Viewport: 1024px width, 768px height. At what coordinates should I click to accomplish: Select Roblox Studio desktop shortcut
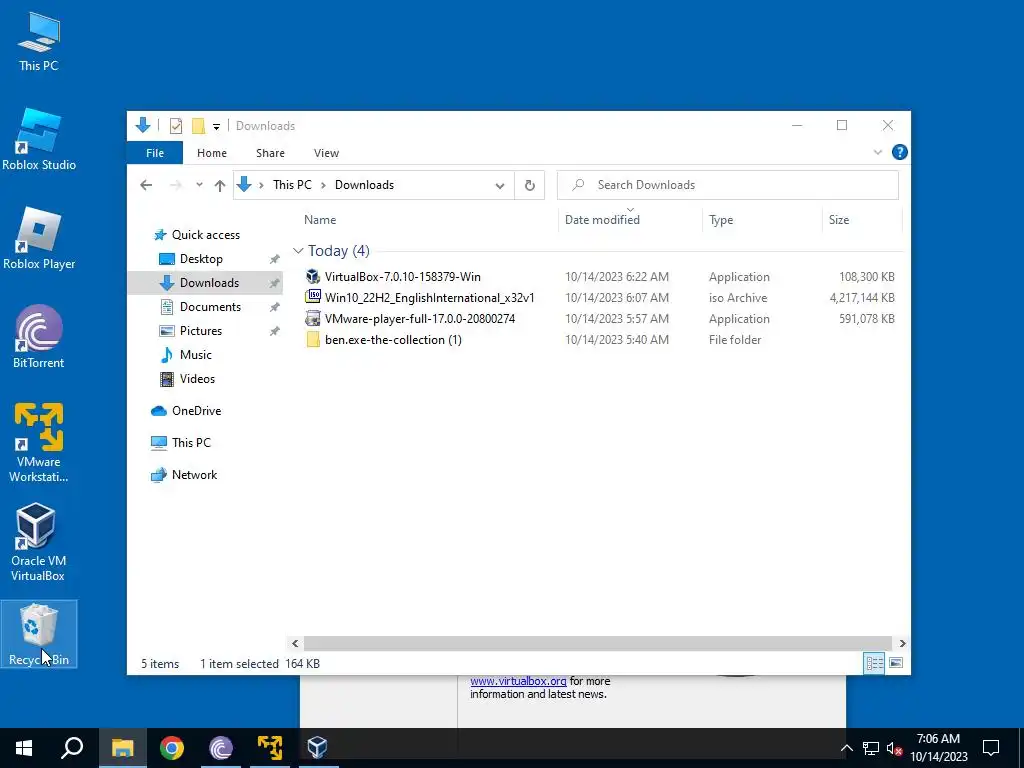click(x=39, y=140)
